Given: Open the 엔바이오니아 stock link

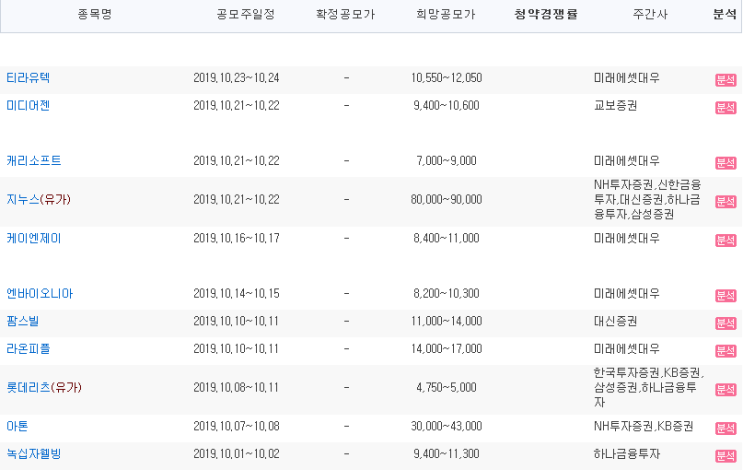Looking at the screenshot, I should 39,293.
